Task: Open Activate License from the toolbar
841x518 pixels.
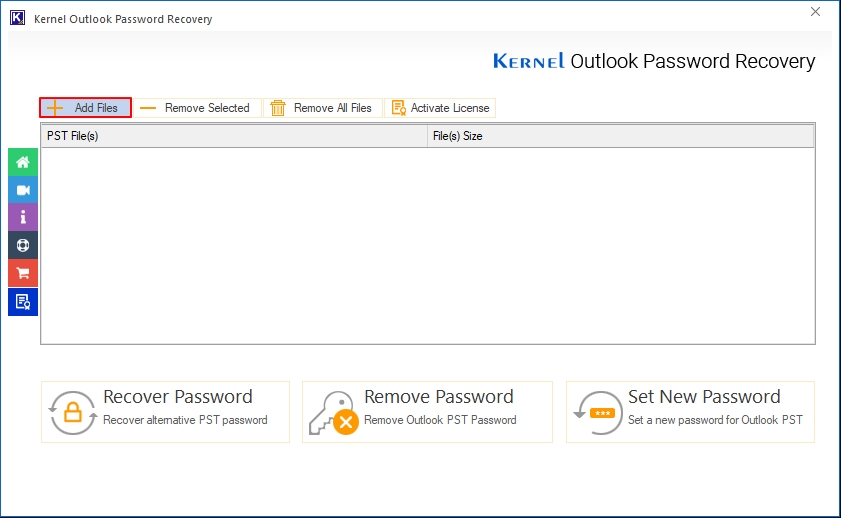Action: 440,108
